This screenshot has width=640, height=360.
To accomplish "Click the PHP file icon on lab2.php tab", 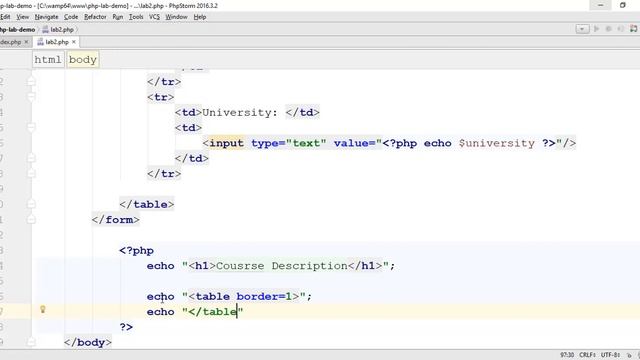I will coord(40,42).
